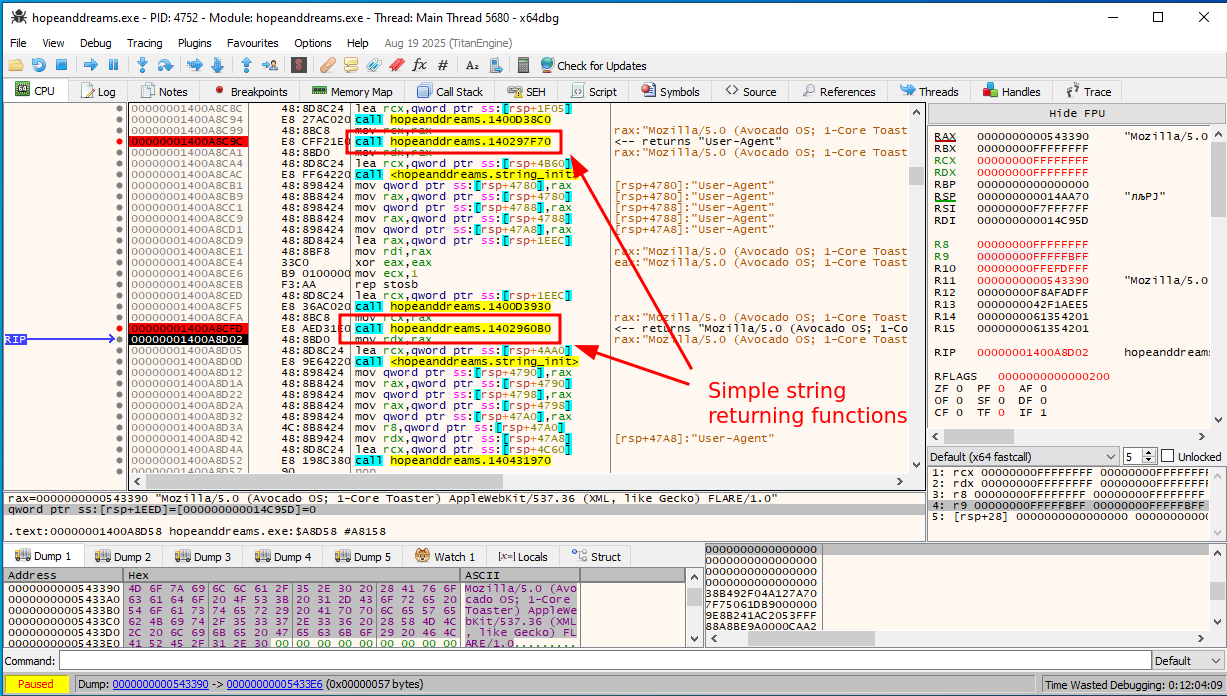Click the Hide FPU button
The image size is (1227, 696).
coord(1076,114)
